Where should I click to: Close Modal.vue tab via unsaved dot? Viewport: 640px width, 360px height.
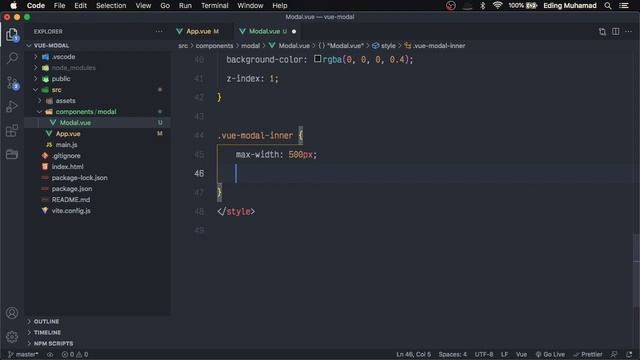click(294, 31)
